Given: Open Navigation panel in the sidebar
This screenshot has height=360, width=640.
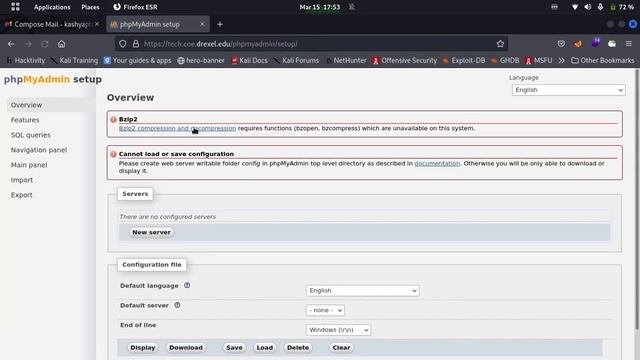Looking at the screenshot, I should pyautogui.click(x=39, y=150).
